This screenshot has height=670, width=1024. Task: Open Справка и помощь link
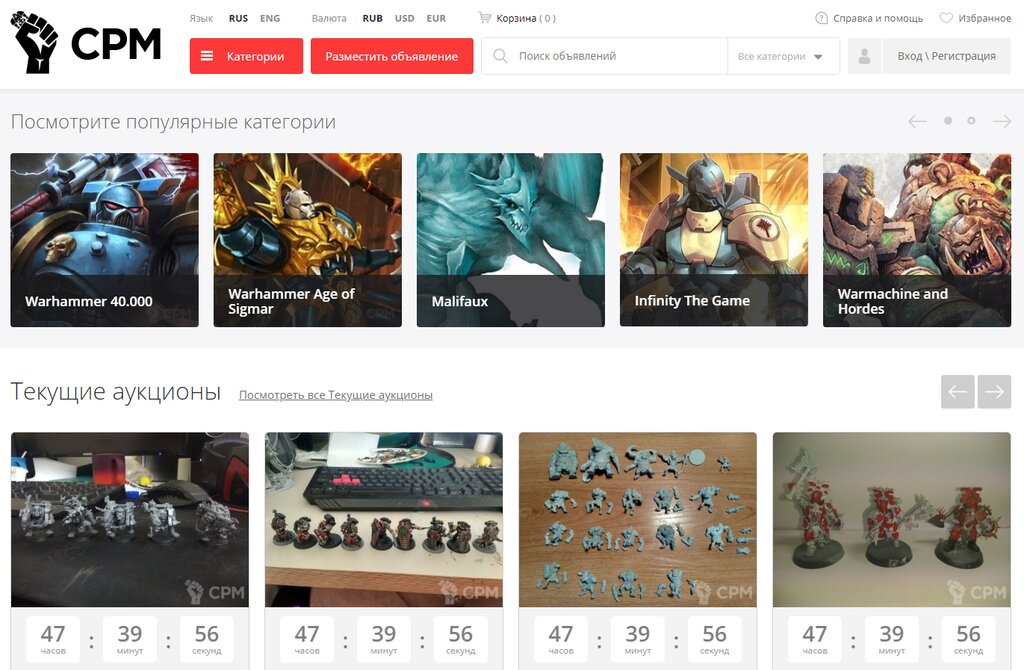pyautogui.click(x=878, y=18)
